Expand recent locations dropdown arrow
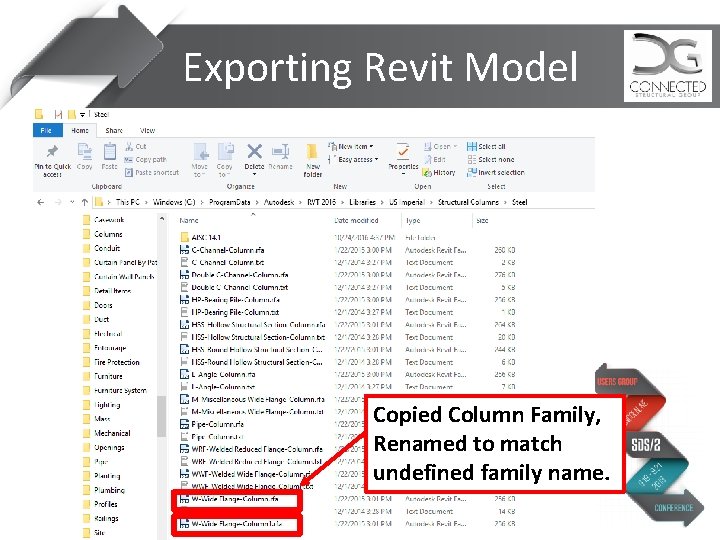 (72, 202)
